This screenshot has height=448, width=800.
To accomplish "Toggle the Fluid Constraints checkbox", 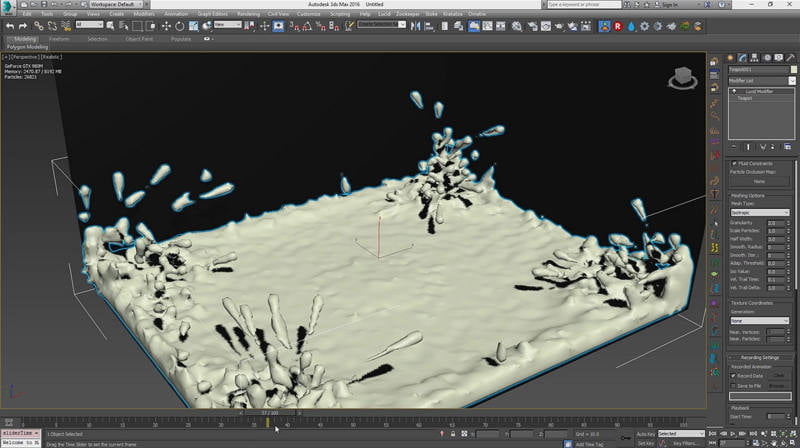I will point(735,163).
